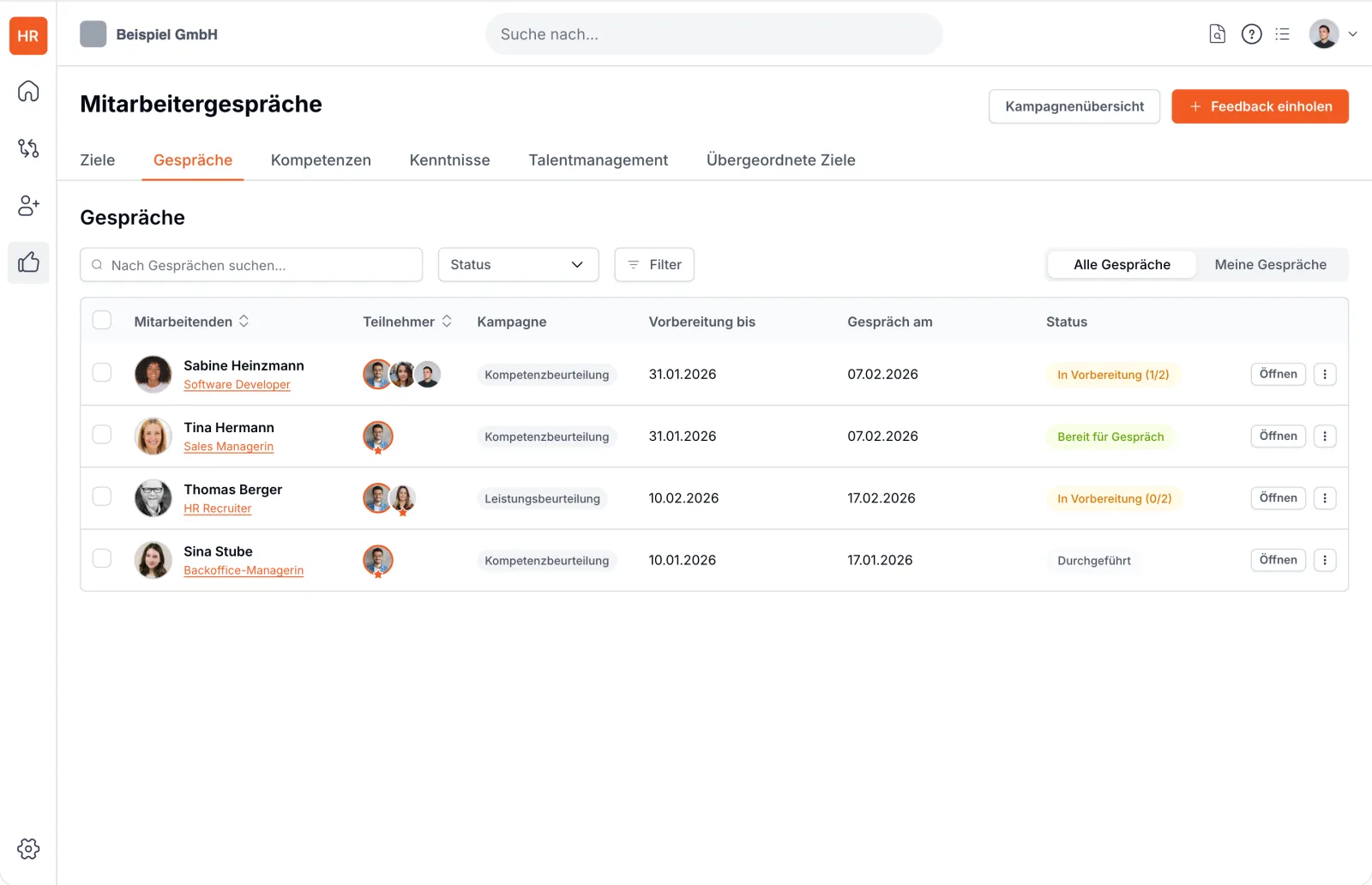Open the task list icon in header
Viewport: 1372px width, 885px height.
[x=1283, y=34]
